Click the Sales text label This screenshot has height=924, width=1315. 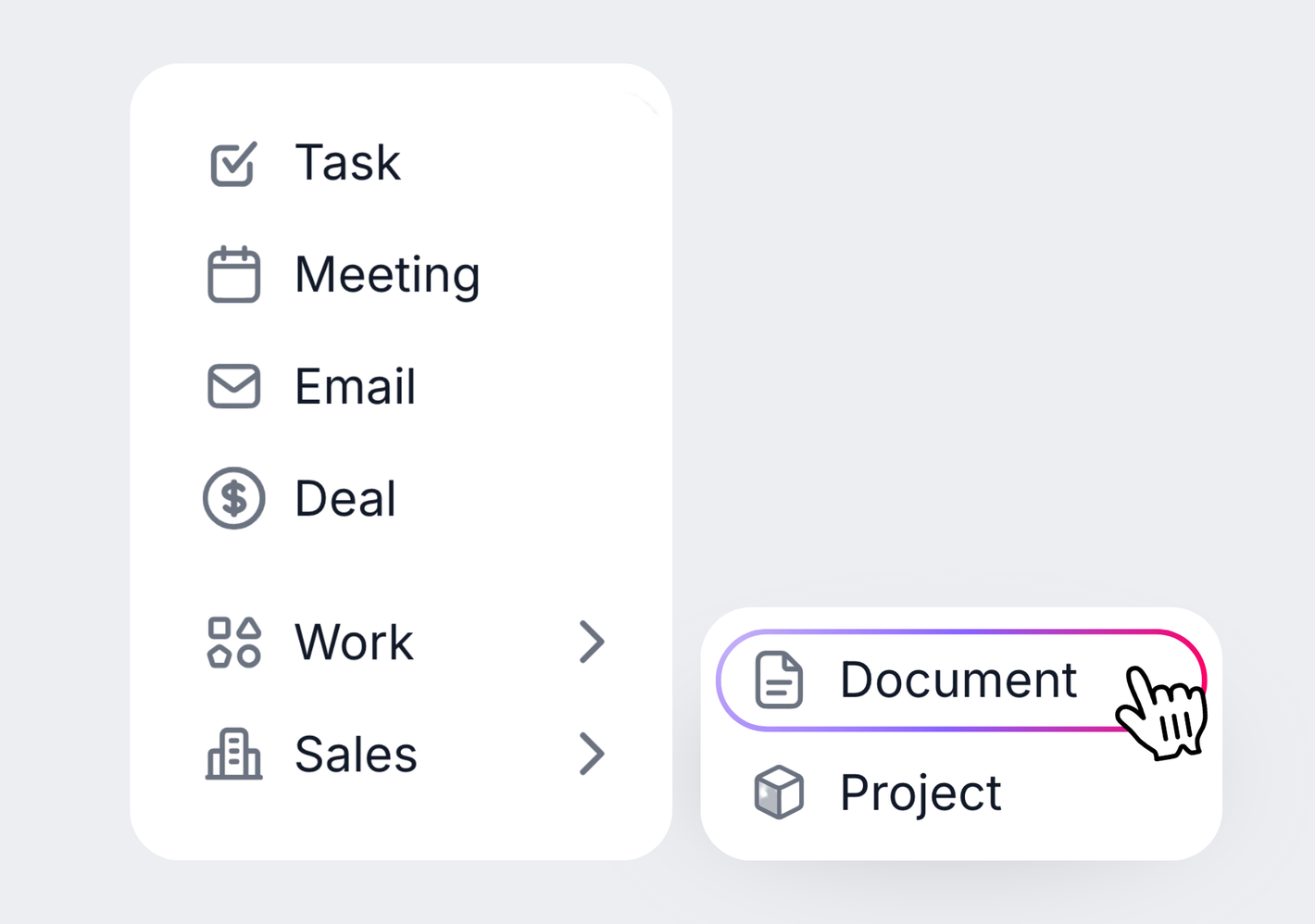356,754
